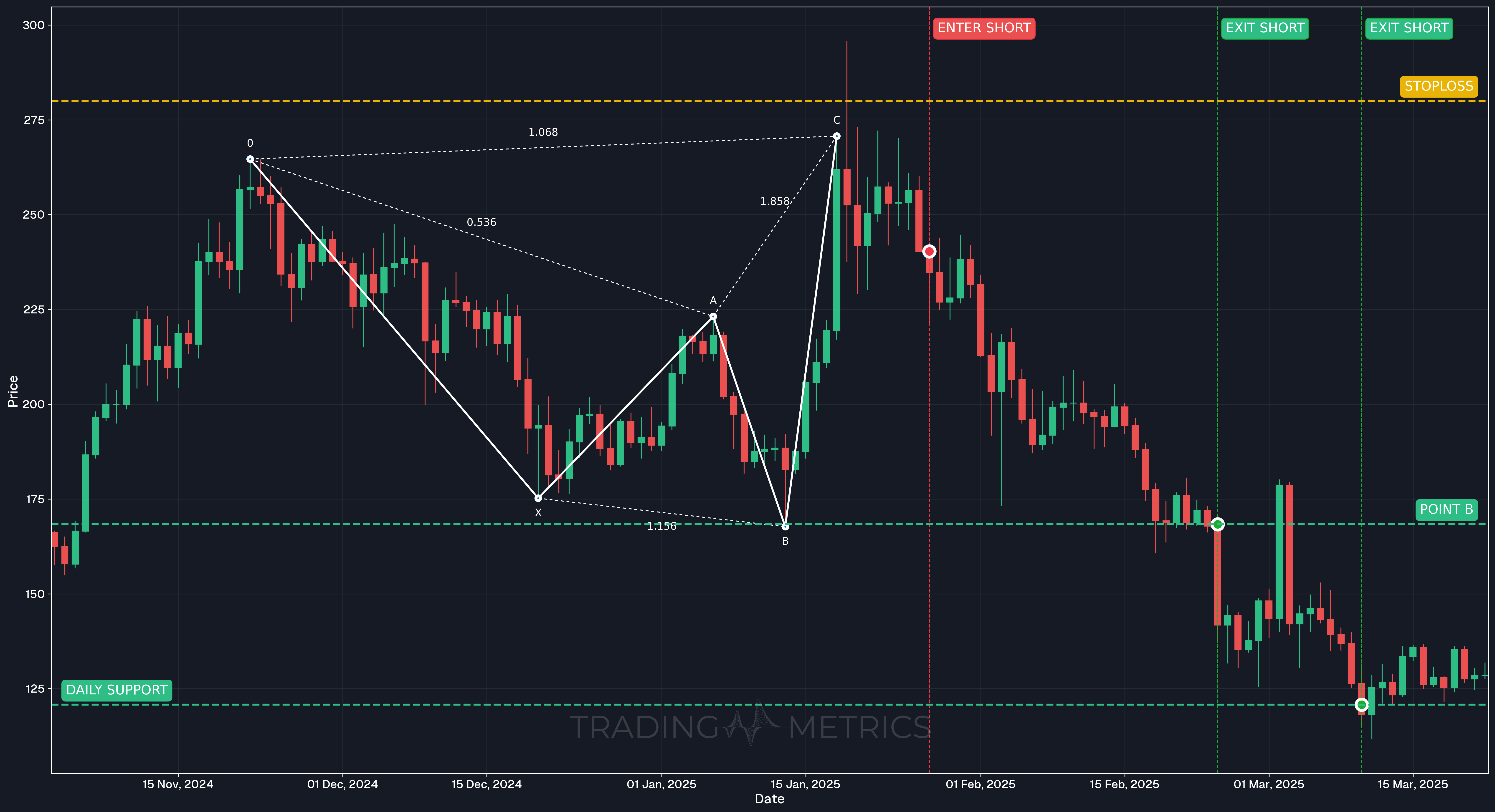Select pattern point A marker
Viewport: 1495px width, 812px height.
(x=713, y=317)
